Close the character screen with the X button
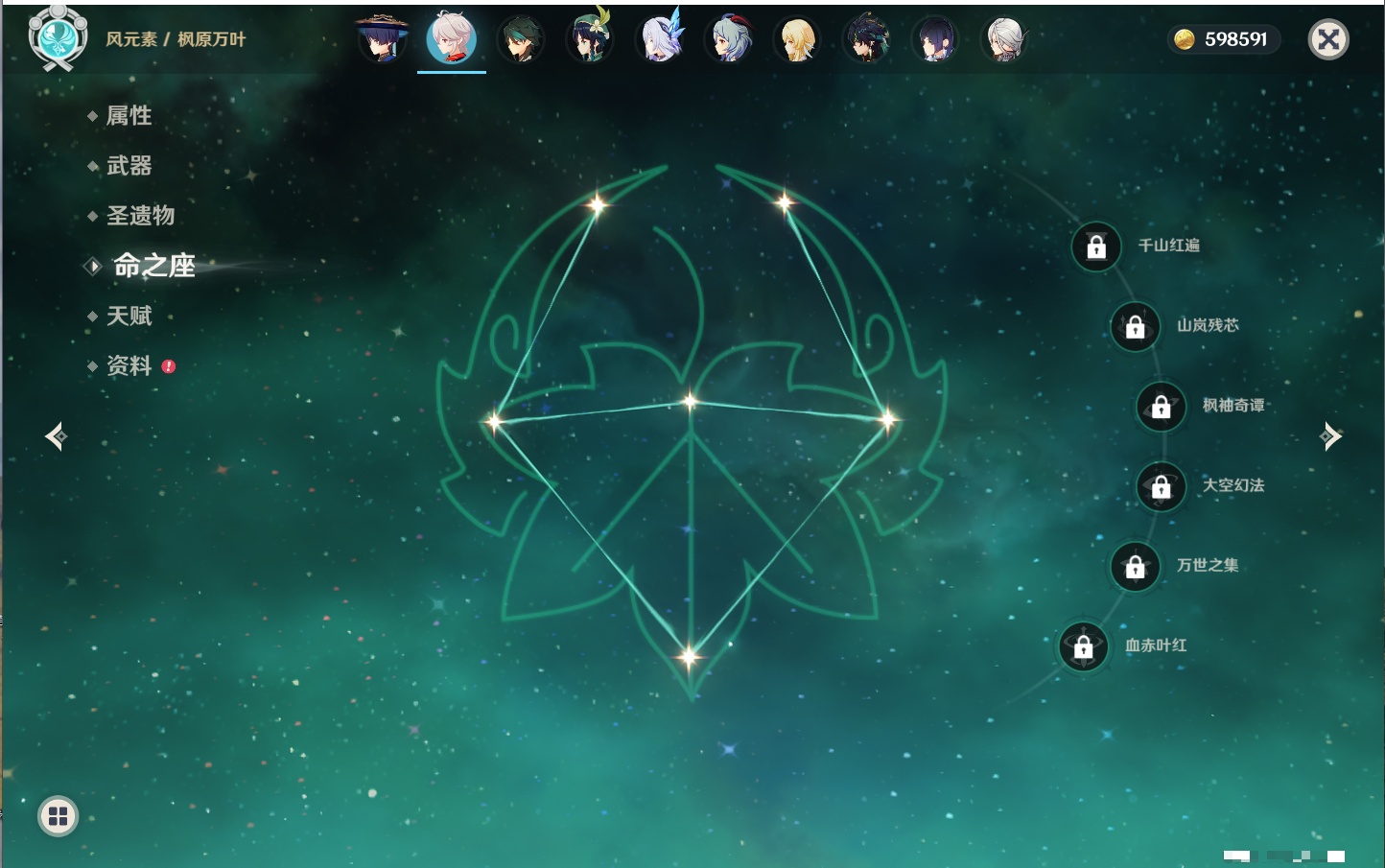This screenshot has height=868, width=1385. [x=1328, y=39]
